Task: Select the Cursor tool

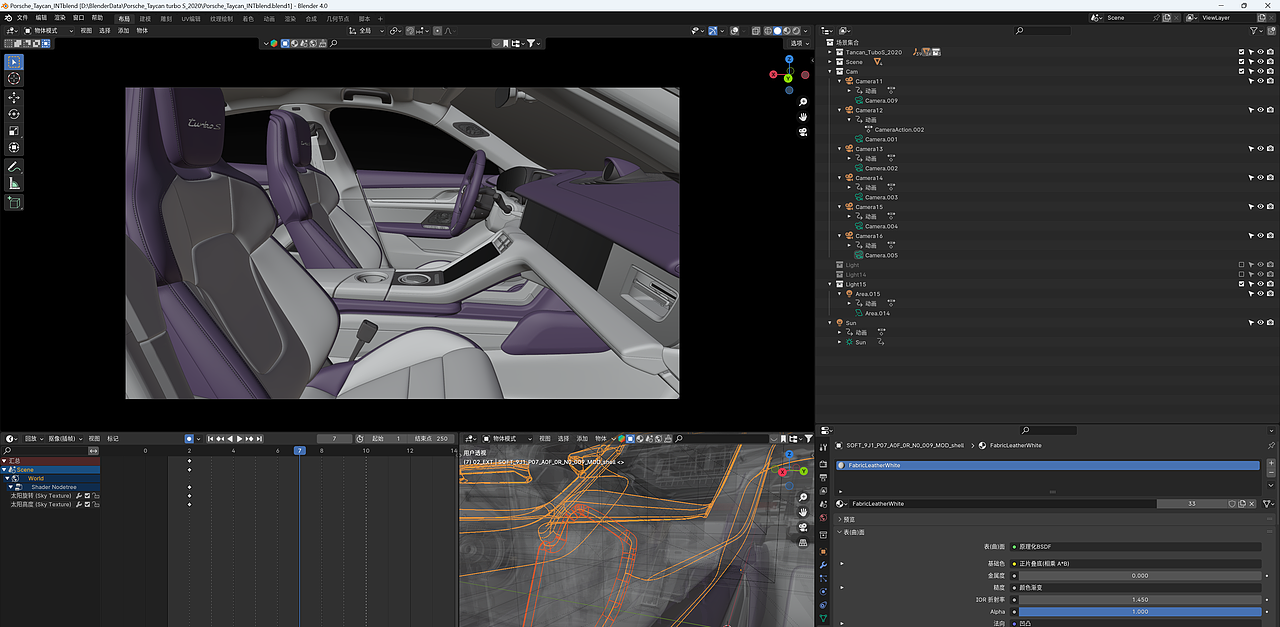Action: click(x=14, y=78)
